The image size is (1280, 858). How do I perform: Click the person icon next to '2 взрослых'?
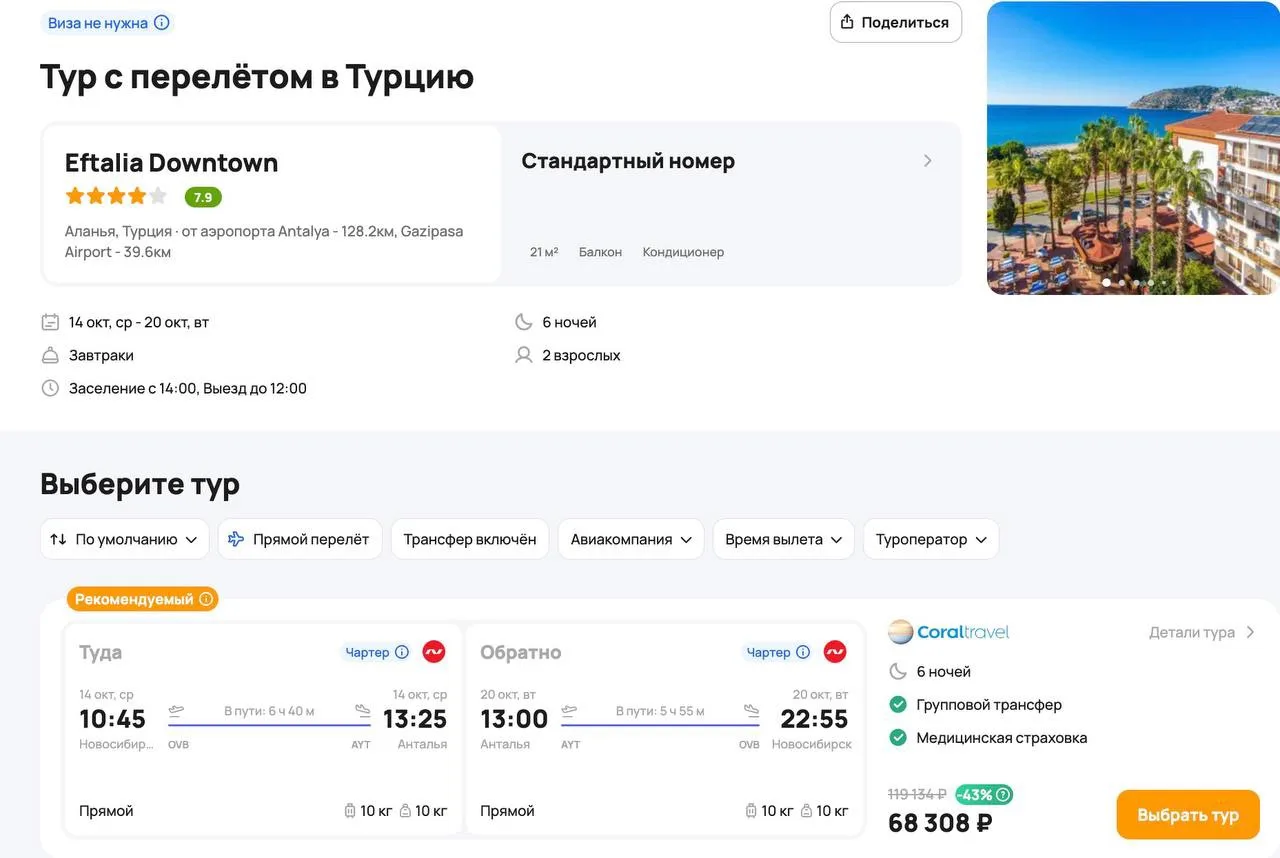click(524, 355)
